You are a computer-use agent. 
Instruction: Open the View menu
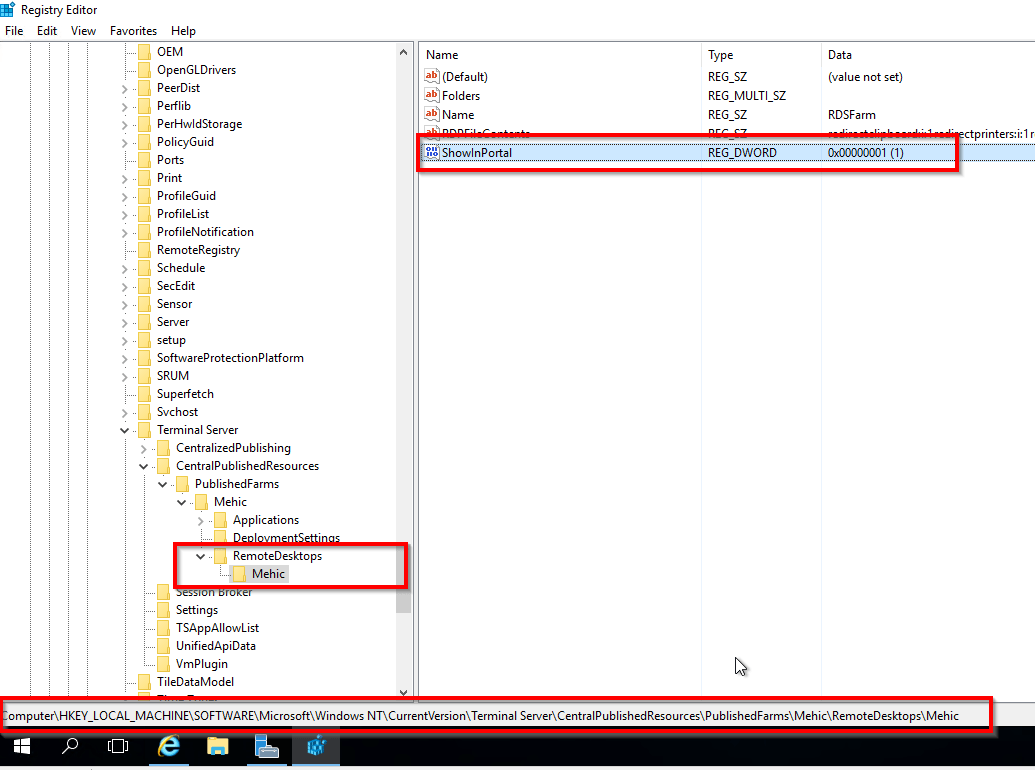pyautogui.click(x=83, y=30)
